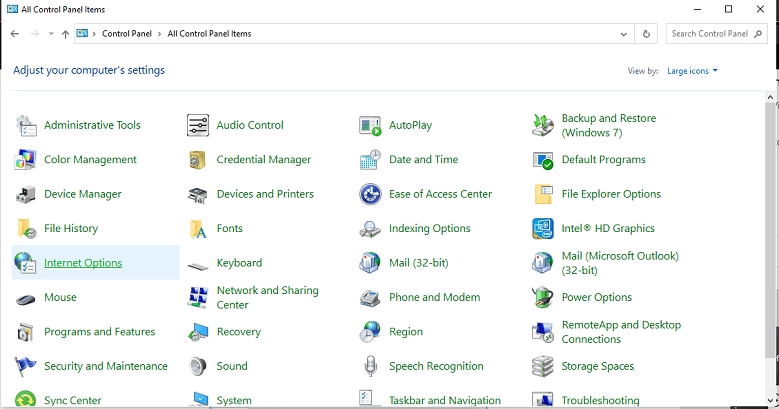This screenshot has width=779, height=409.
Task: Click the scrollbar down arrow
Action: tap(771, 400)
